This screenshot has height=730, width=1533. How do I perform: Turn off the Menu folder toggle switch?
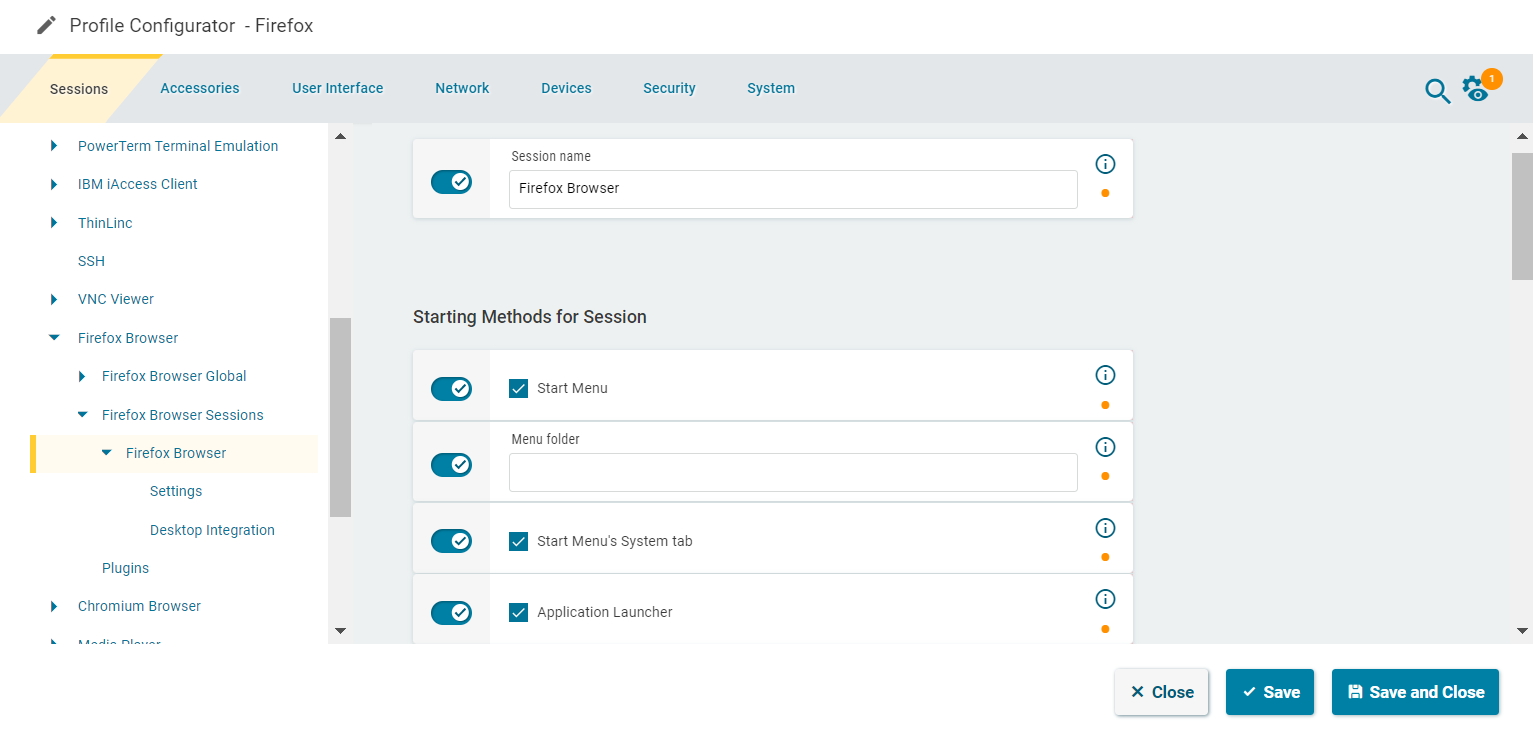tap(451, 465)
